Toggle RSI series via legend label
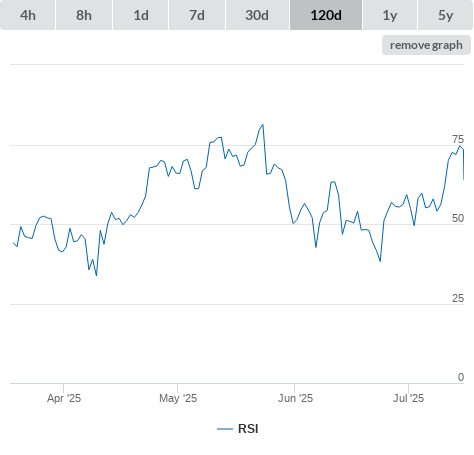The height and width of the screenshot is (455, 474). (248, 429)
